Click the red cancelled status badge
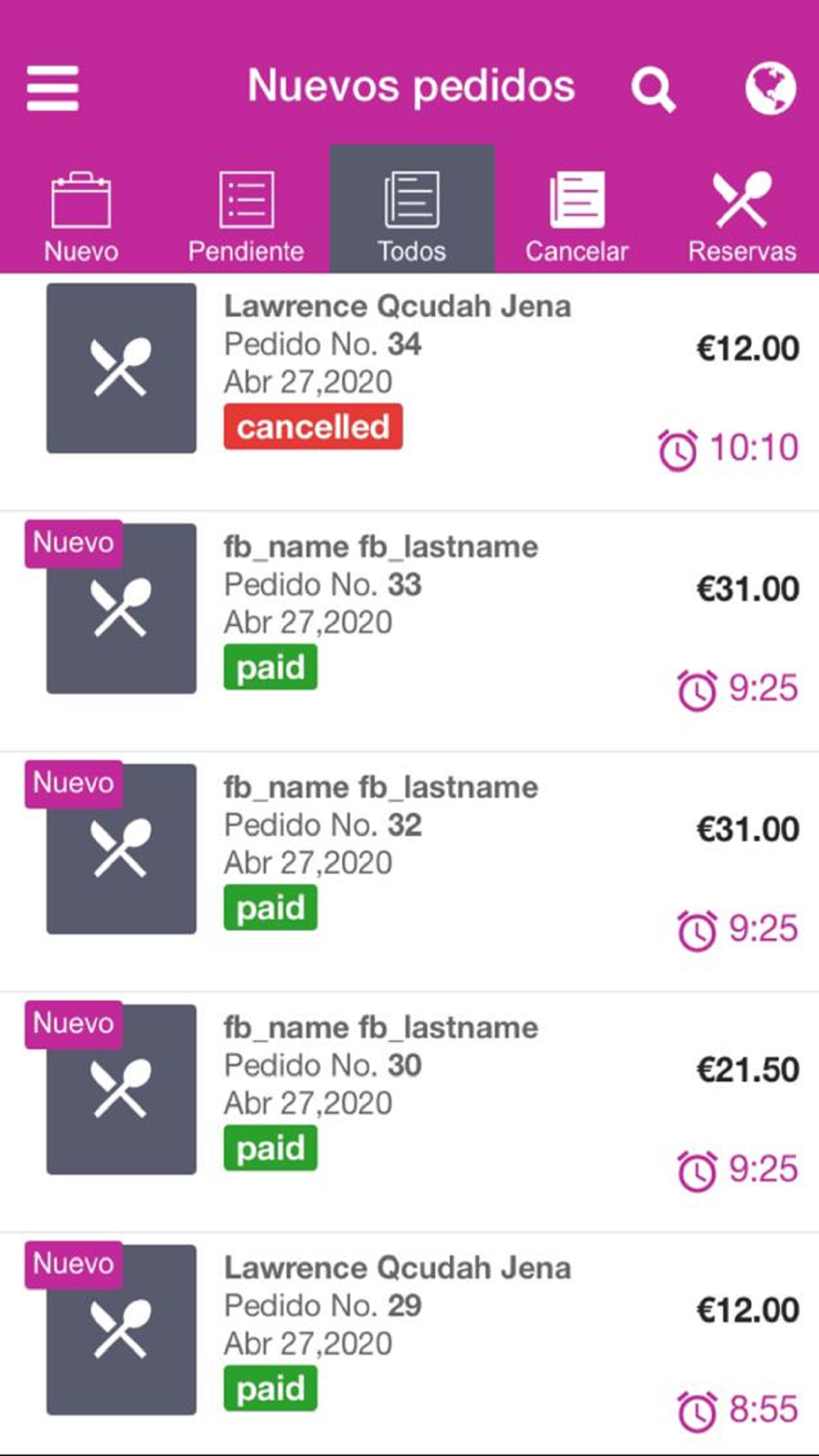The image size is (819, 1456). (313, 427)
